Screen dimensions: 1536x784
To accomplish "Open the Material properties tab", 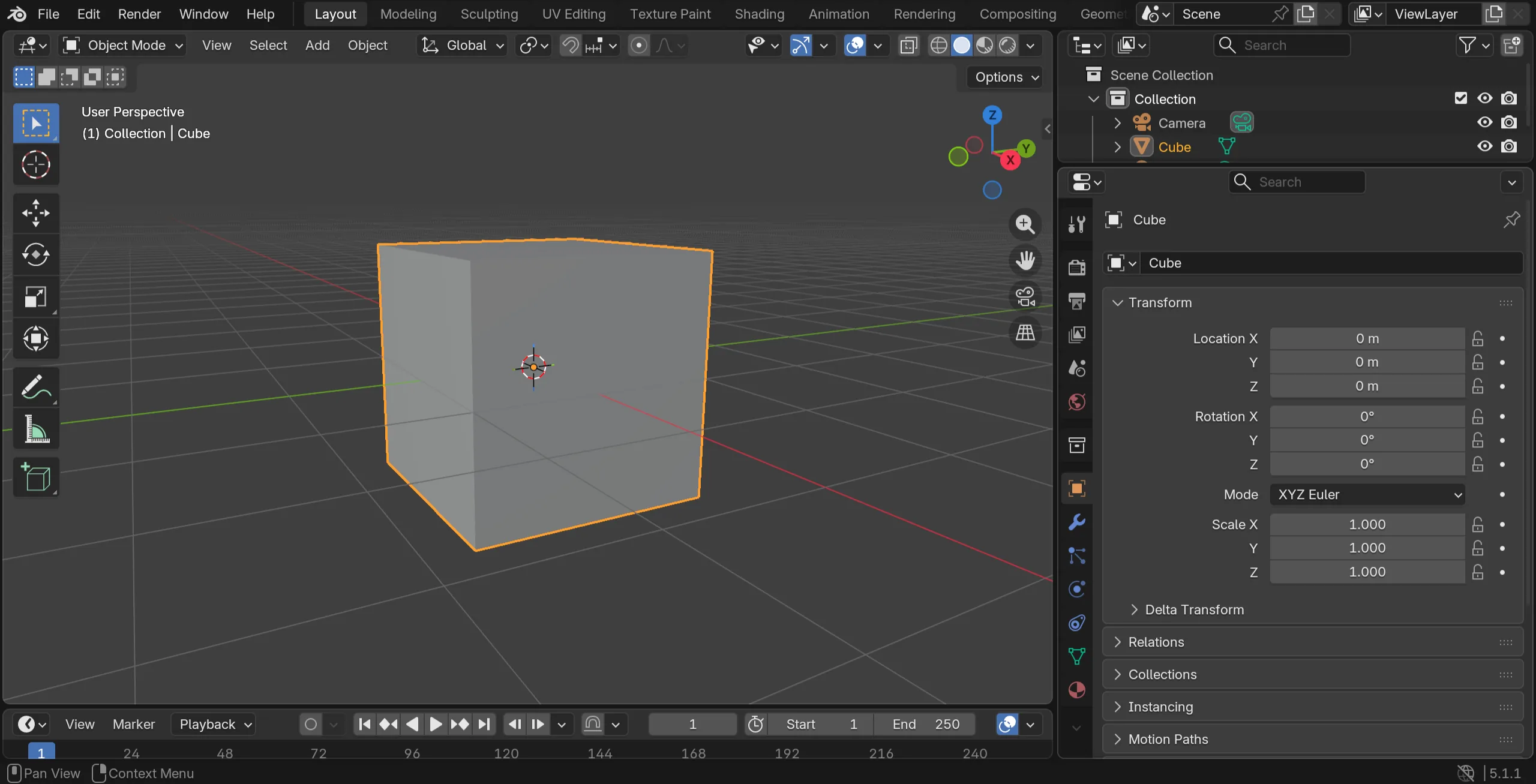I will point(1077,690).
